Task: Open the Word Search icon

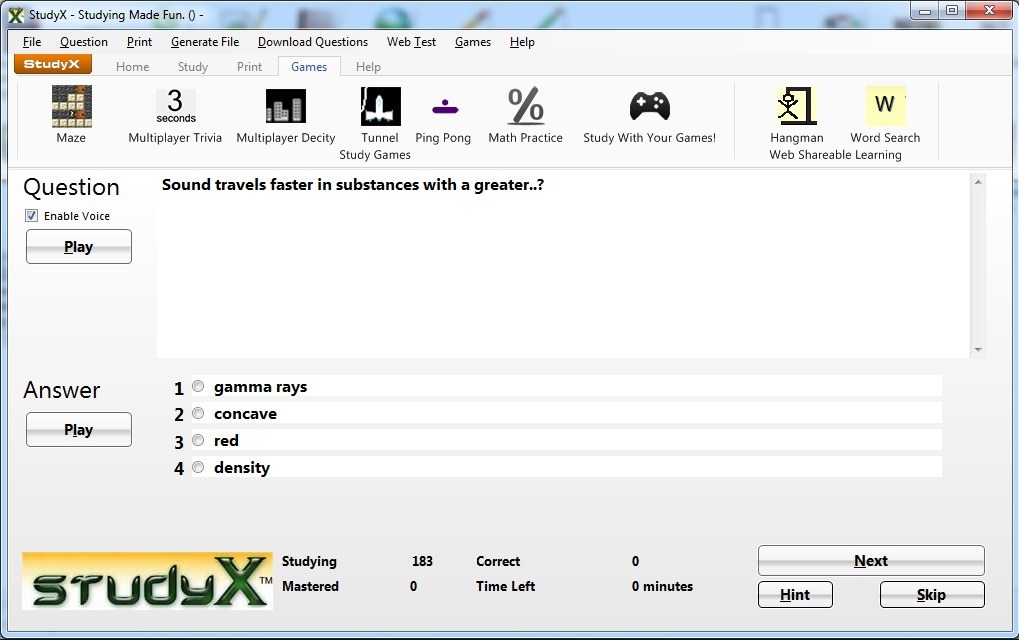Action: tap(886, 106)
